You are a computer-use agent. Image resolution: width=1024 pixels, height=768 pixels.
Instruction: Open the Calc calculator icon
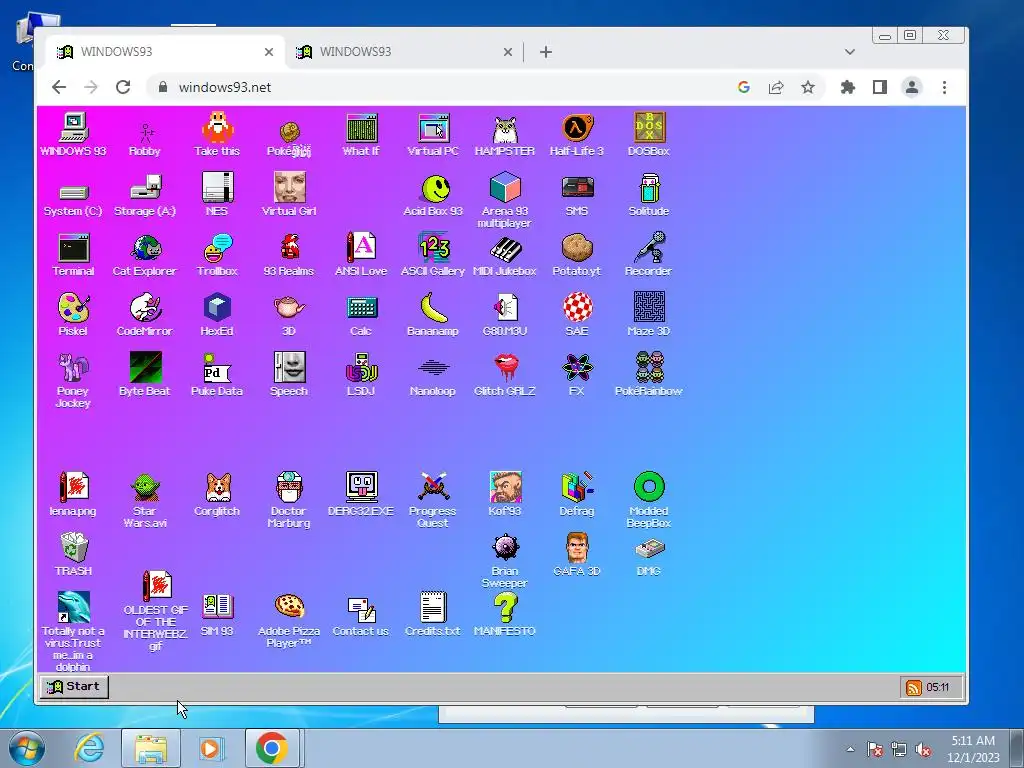[361, 308]
